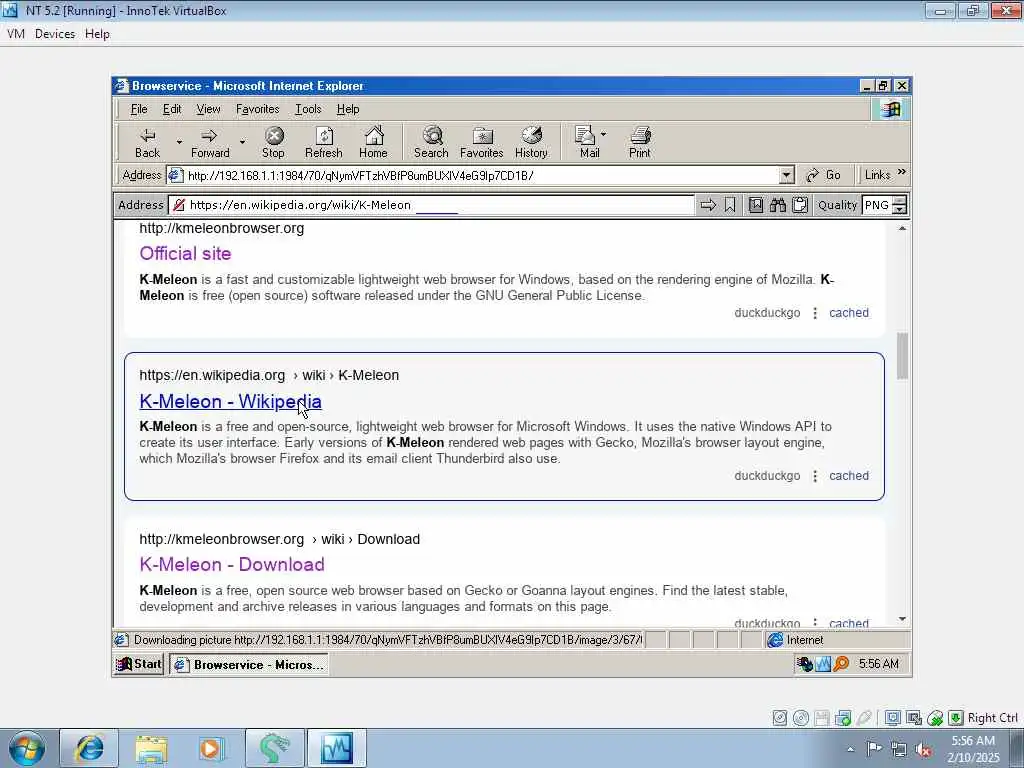Open cached link for Wikipedia result

[x=849, y=476]
